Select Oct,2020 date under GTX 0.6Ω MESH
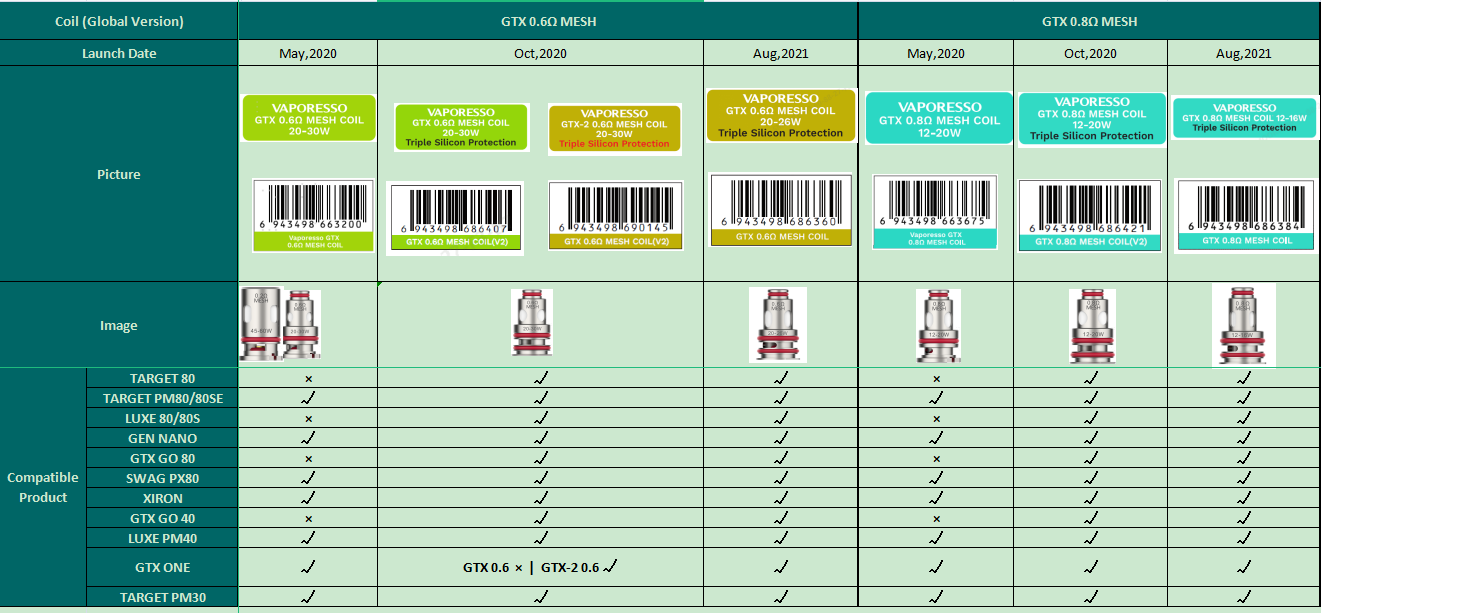The image size is (1464, 613). tap(540, 53)
